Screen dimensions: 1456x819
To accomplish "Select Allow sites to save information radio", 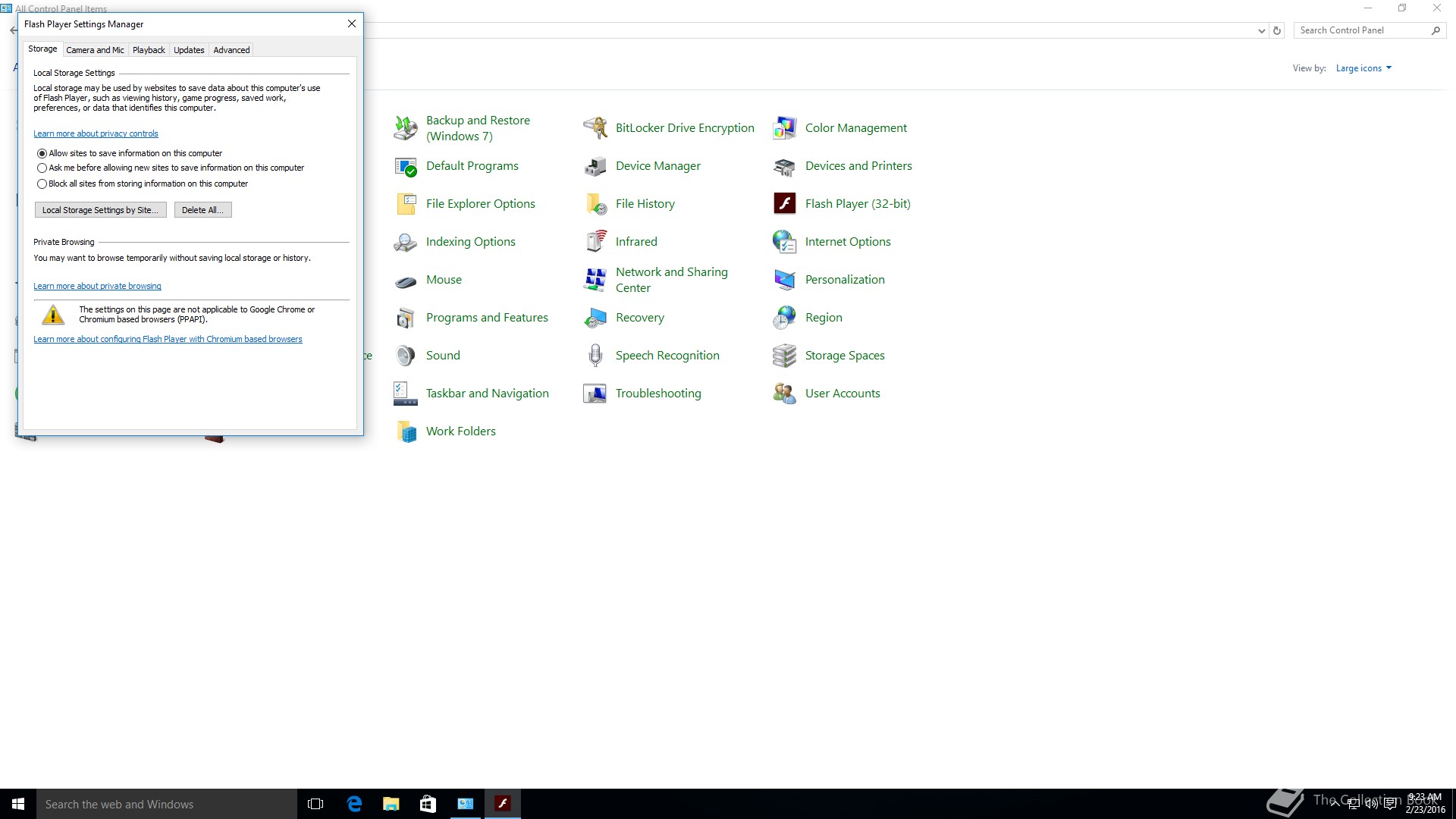I will click(42, 153).
